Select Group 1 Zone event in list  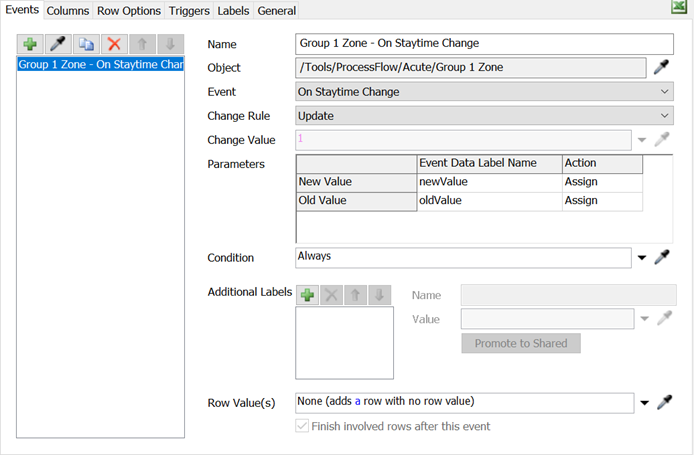click(x=100, y=65)
